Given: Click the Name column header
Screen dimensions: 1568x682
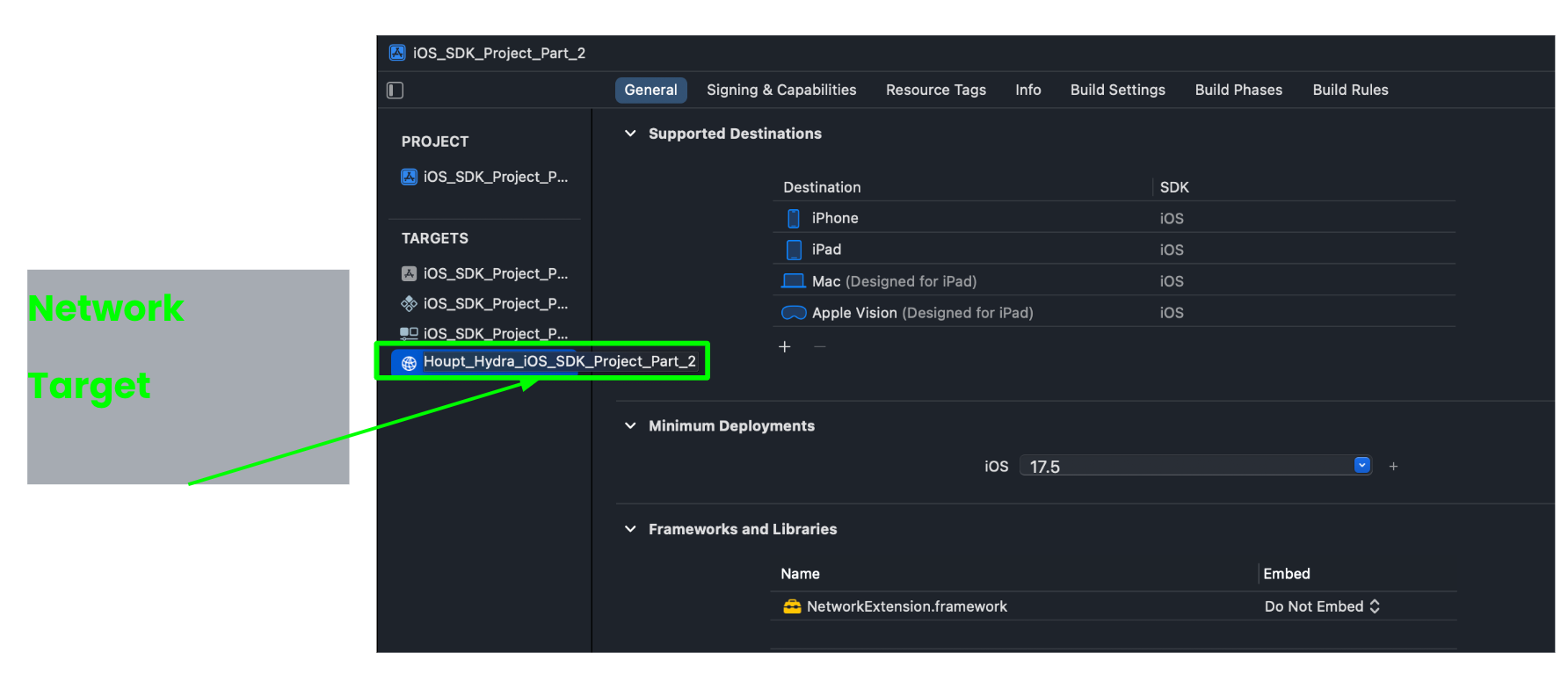Looking at the screenshot, I should tap(800, 574).
